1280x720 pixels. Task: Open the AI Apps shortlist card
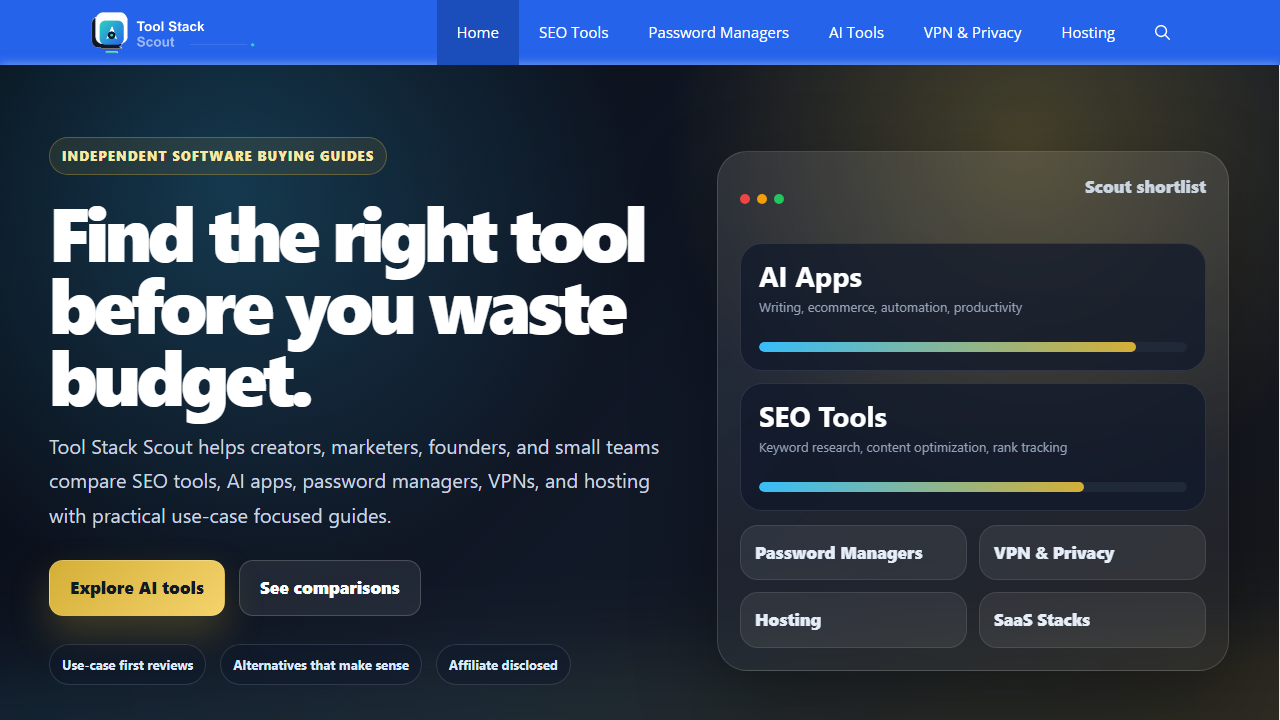[973, 307]
